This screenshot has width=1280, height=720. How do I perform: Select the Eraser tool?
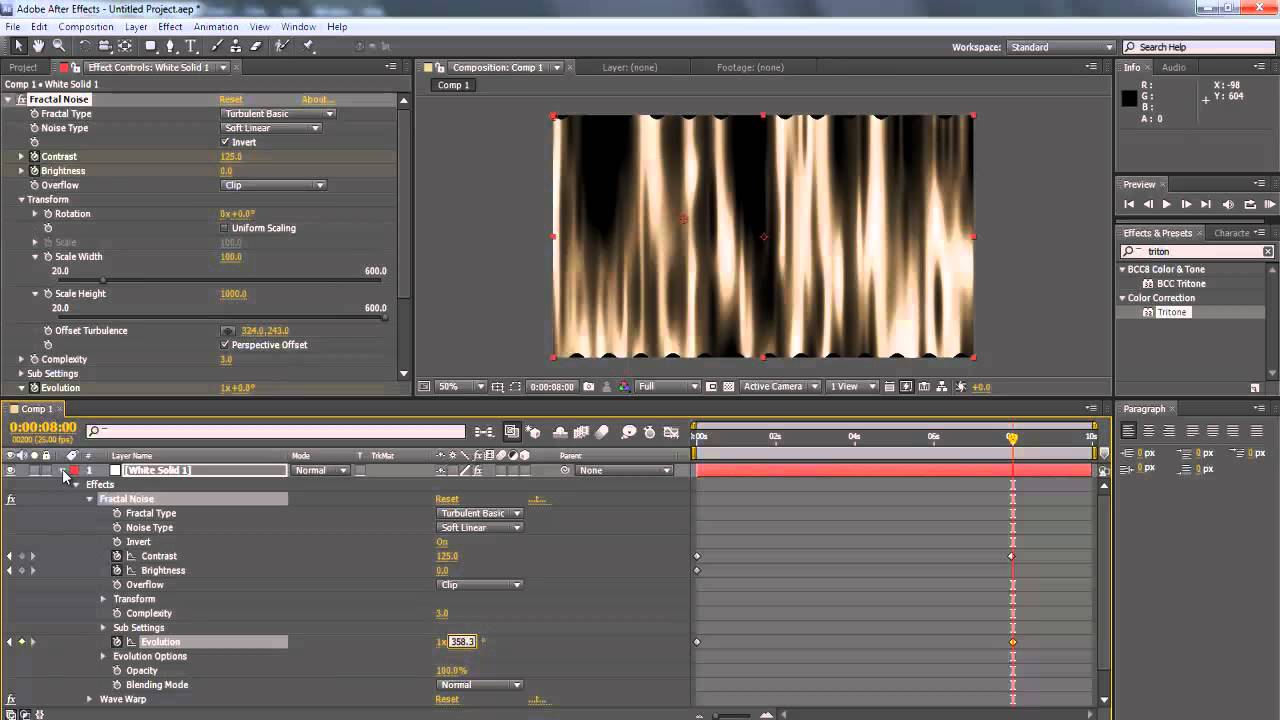[256, 46]
